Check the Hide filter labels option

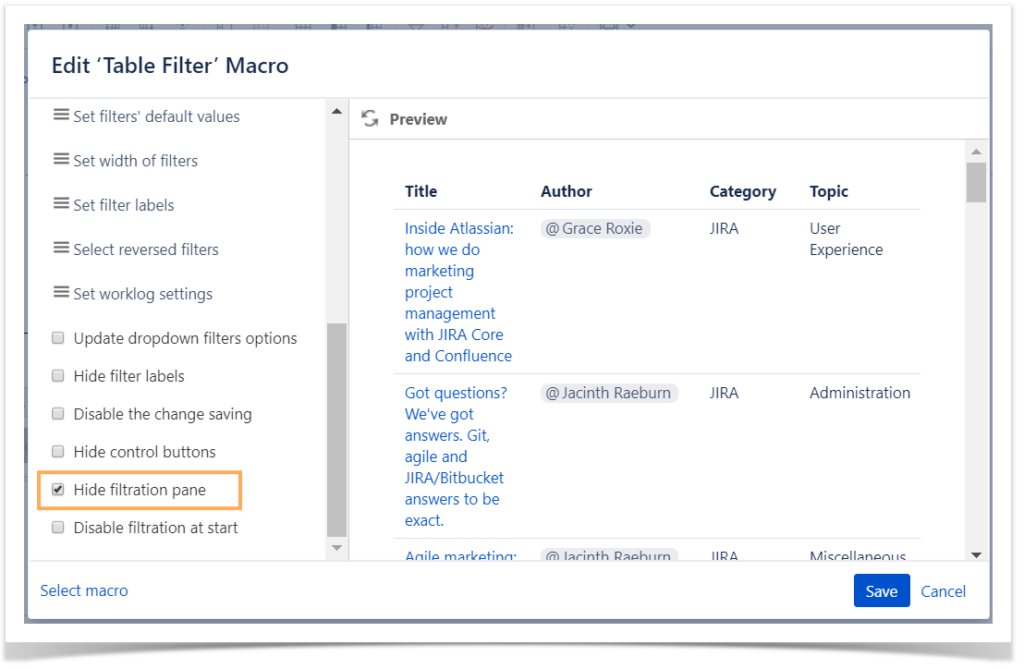click(57, 375)
